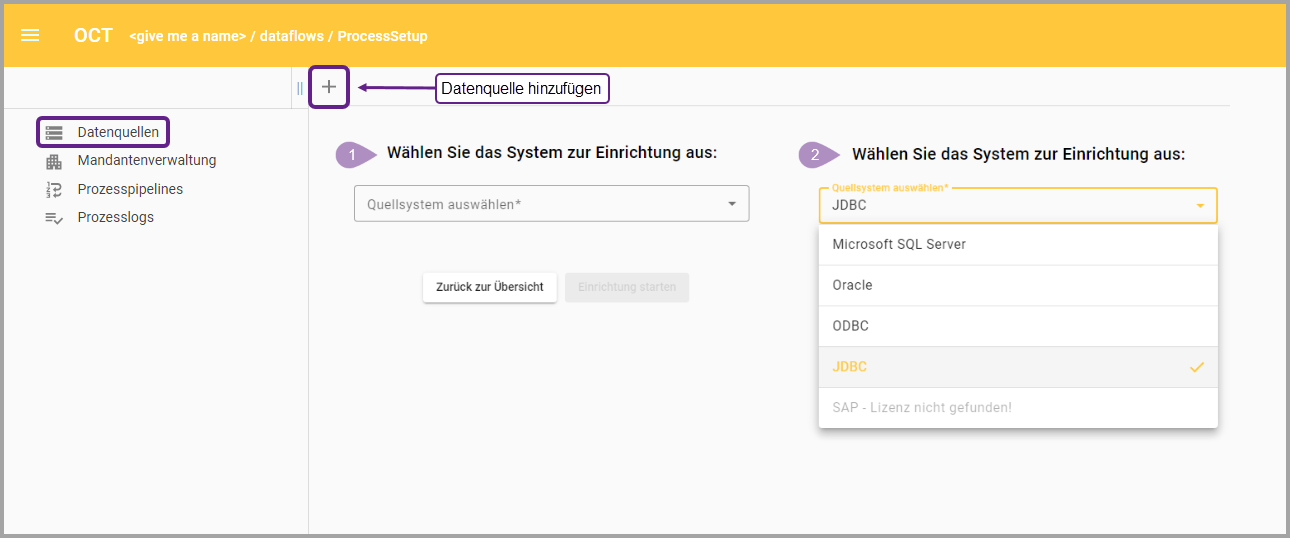Click the greyed-out SAP license entry
This screenshot has height=538, width=1290.
point(922,408)
